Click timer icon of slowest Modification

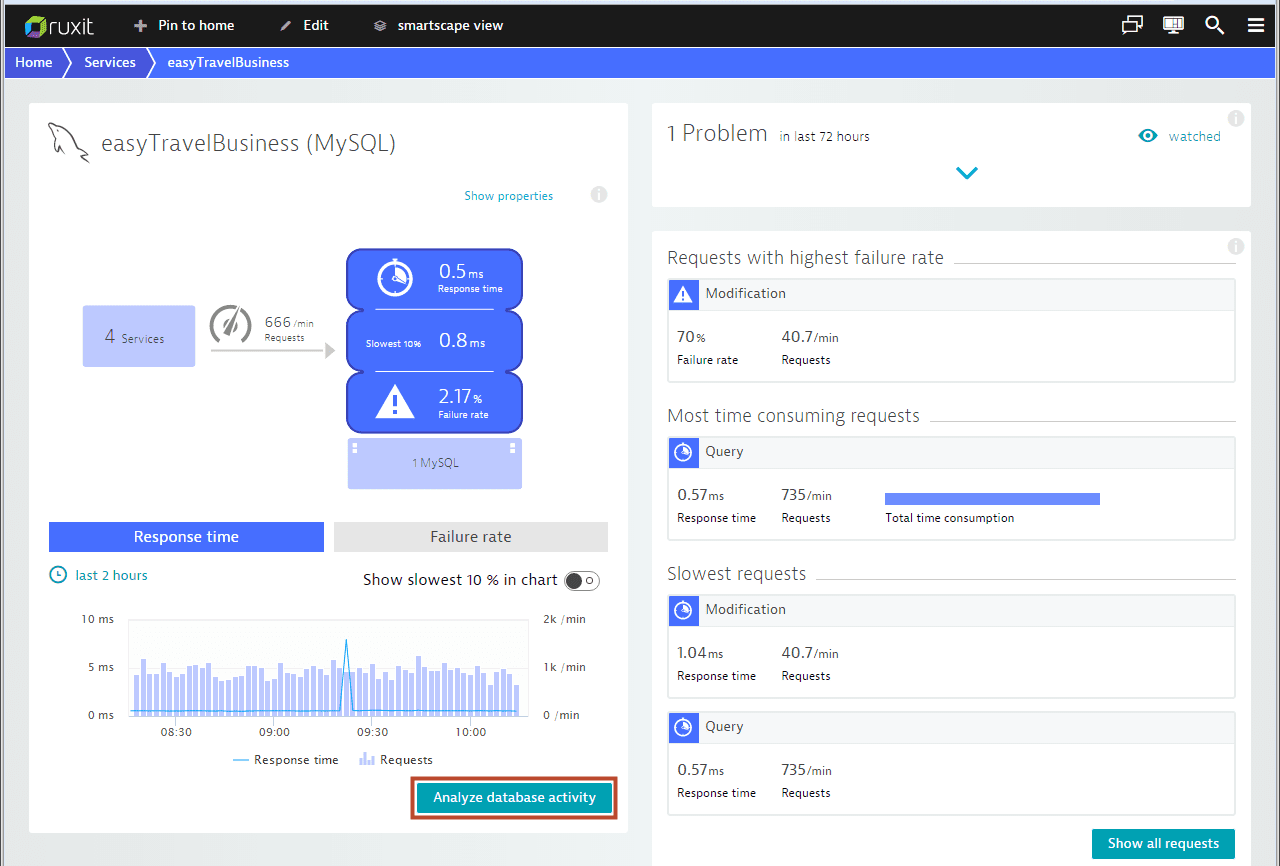[x=683, y=610]
